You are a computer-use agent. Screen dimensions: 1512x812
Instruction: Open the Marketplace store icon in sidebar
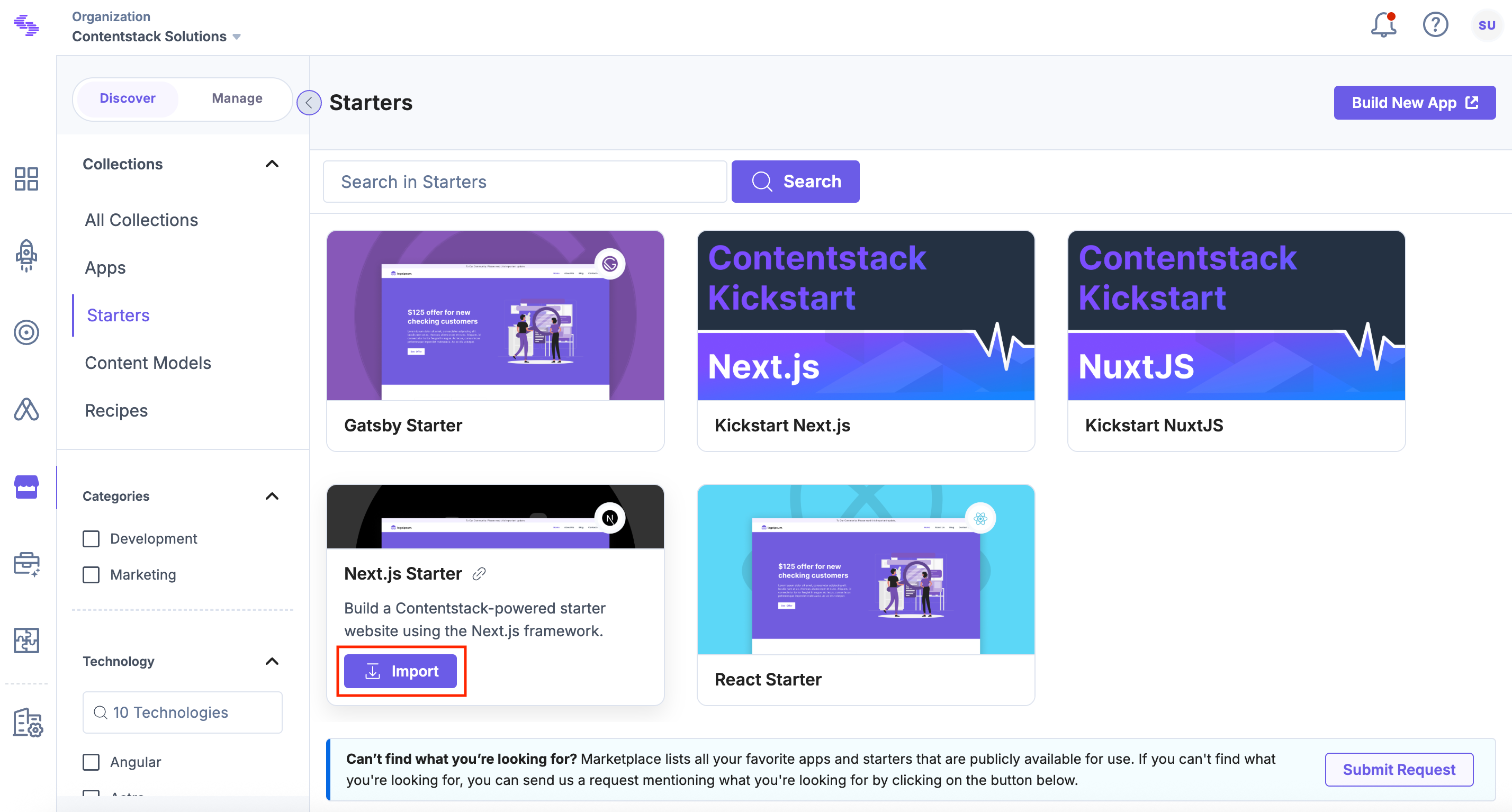click(26, 487)
